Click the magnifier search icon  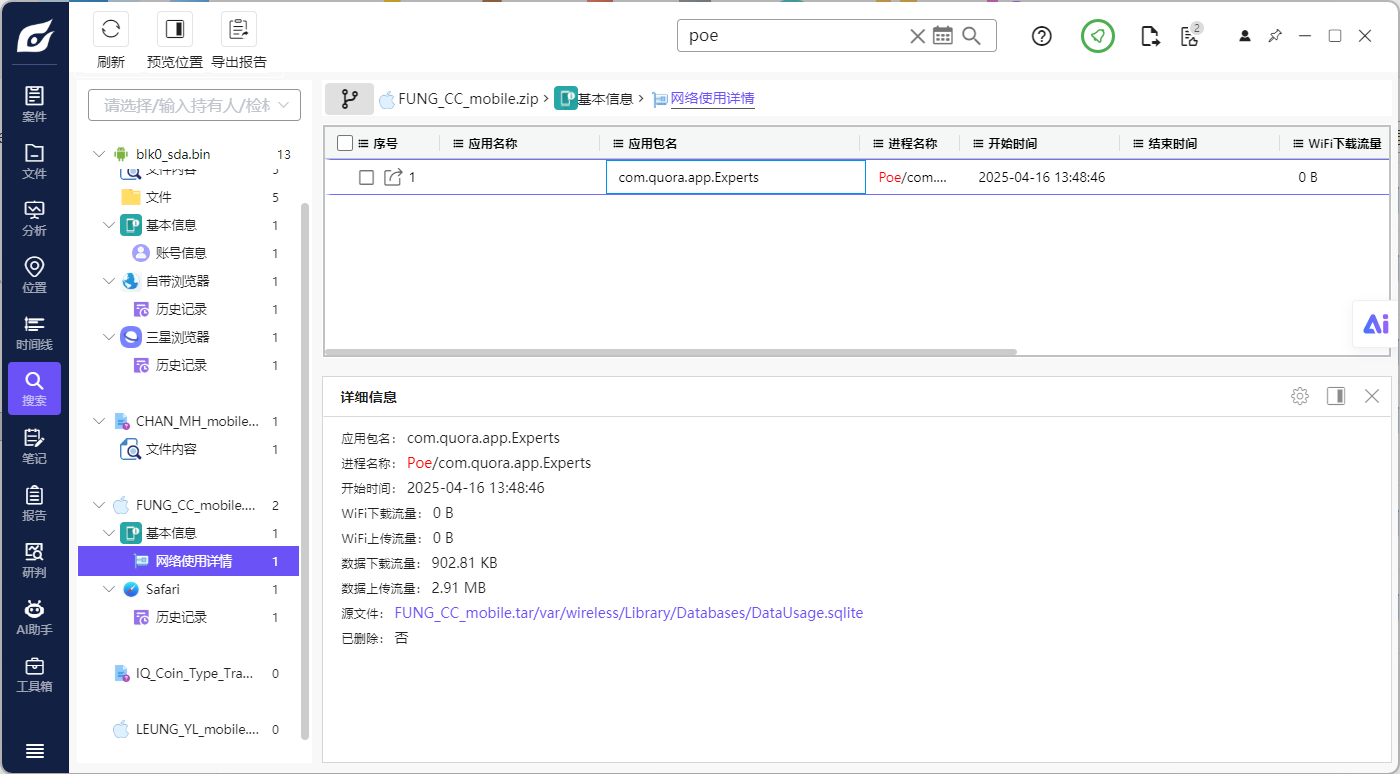point(972,36)
